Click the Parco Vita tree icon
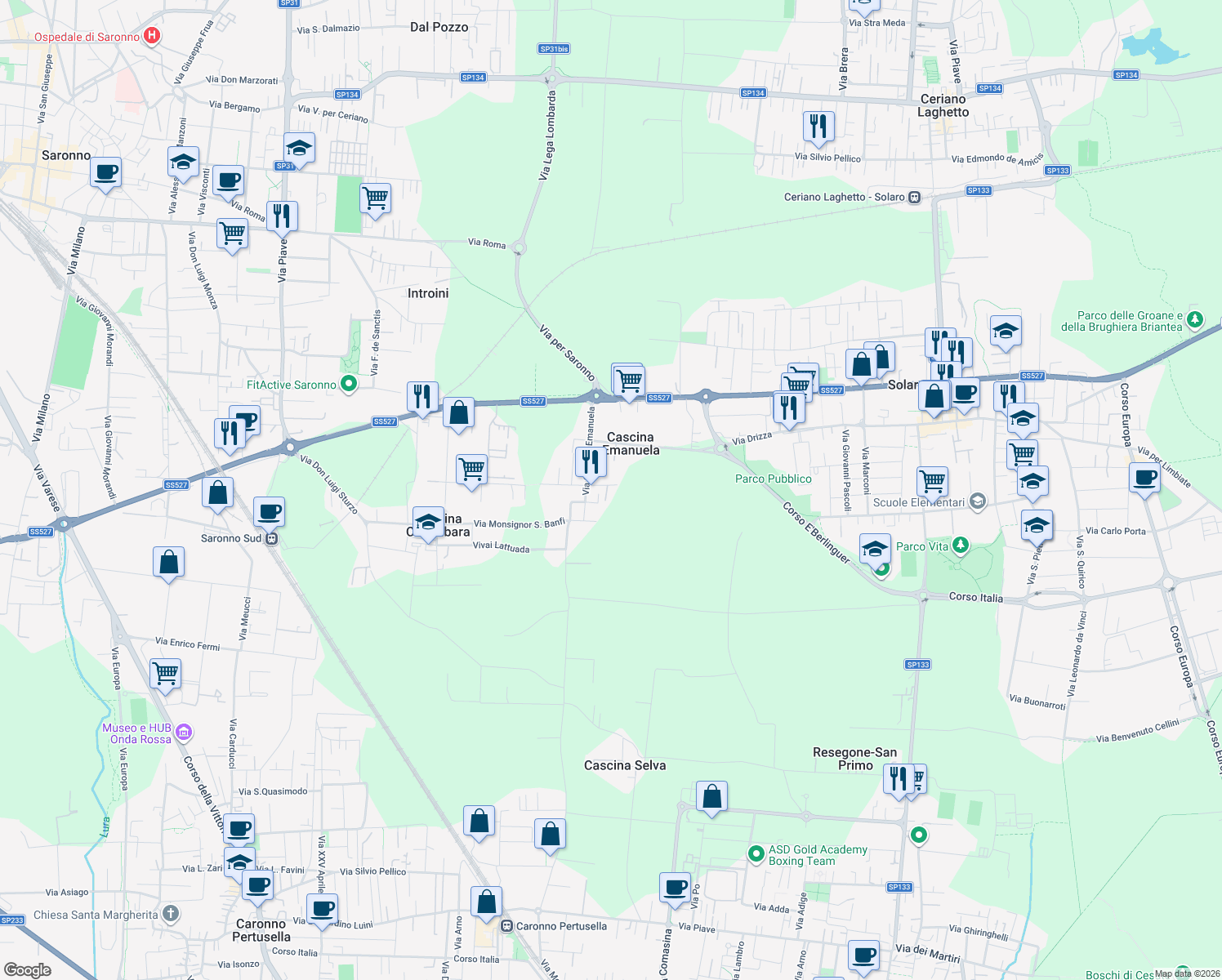 click(961, 543)
